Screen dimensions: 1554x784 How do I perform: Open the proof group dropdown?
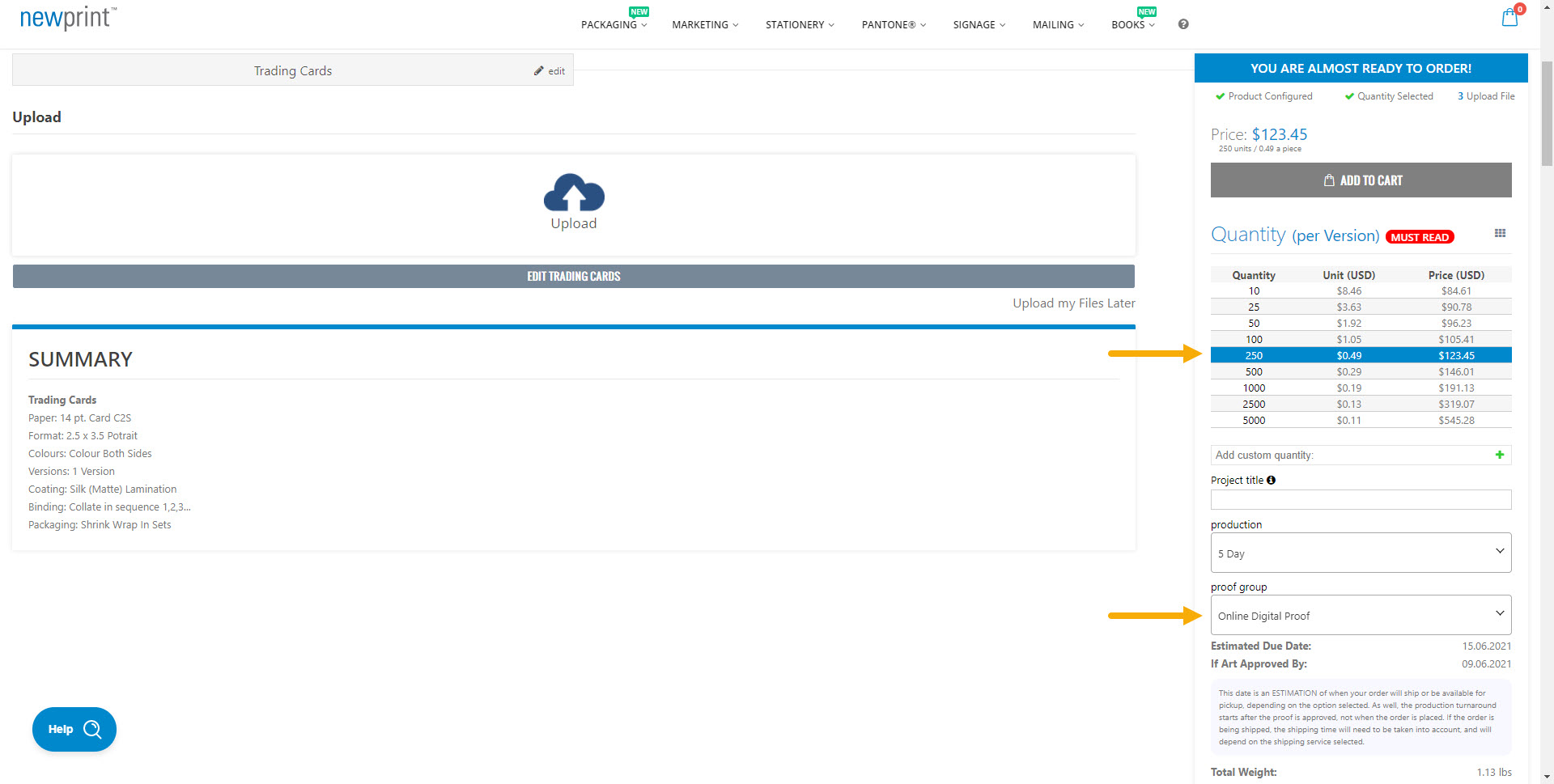tap(1361, 615)
